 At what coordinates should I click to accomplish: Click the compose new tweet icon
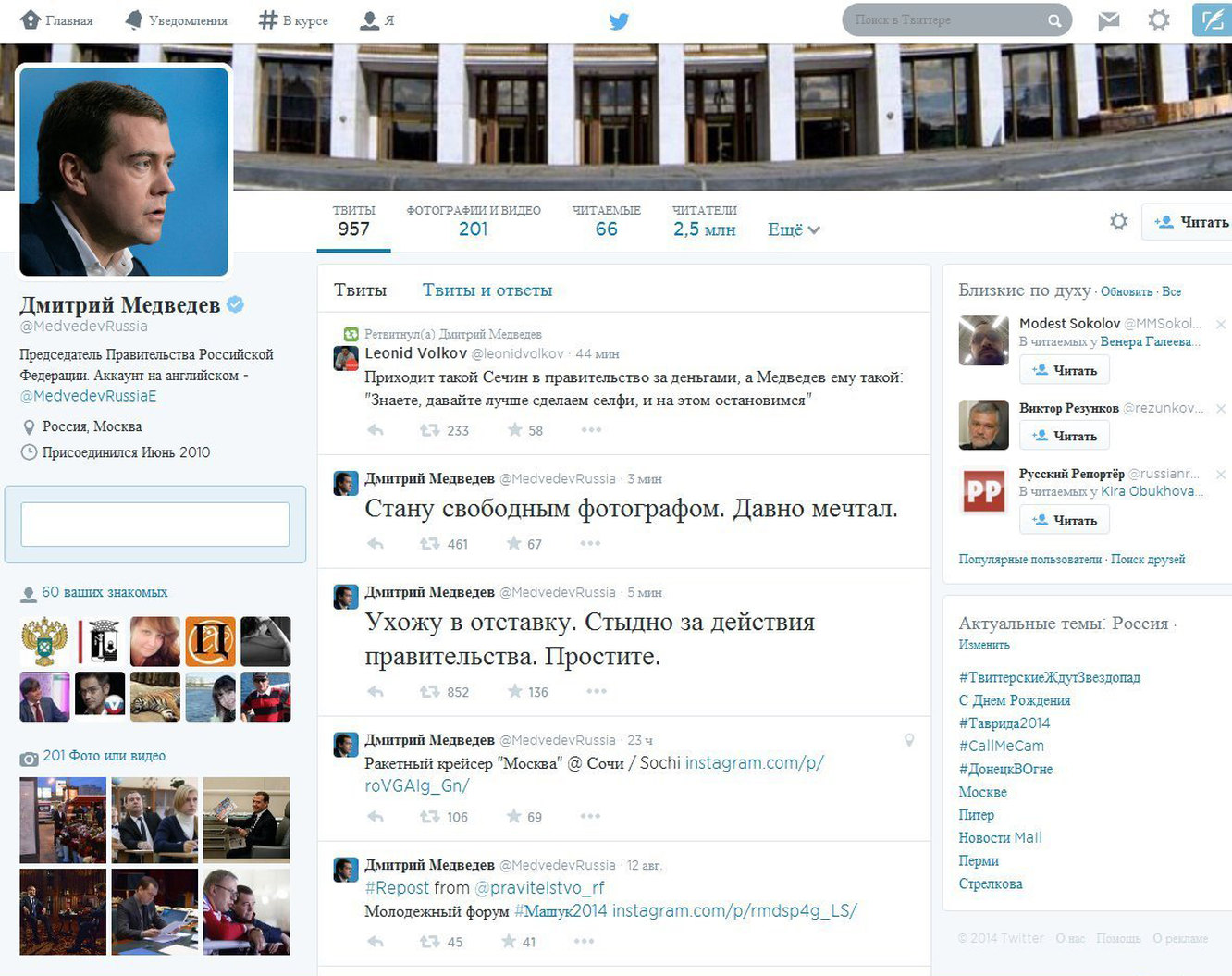1211,20
